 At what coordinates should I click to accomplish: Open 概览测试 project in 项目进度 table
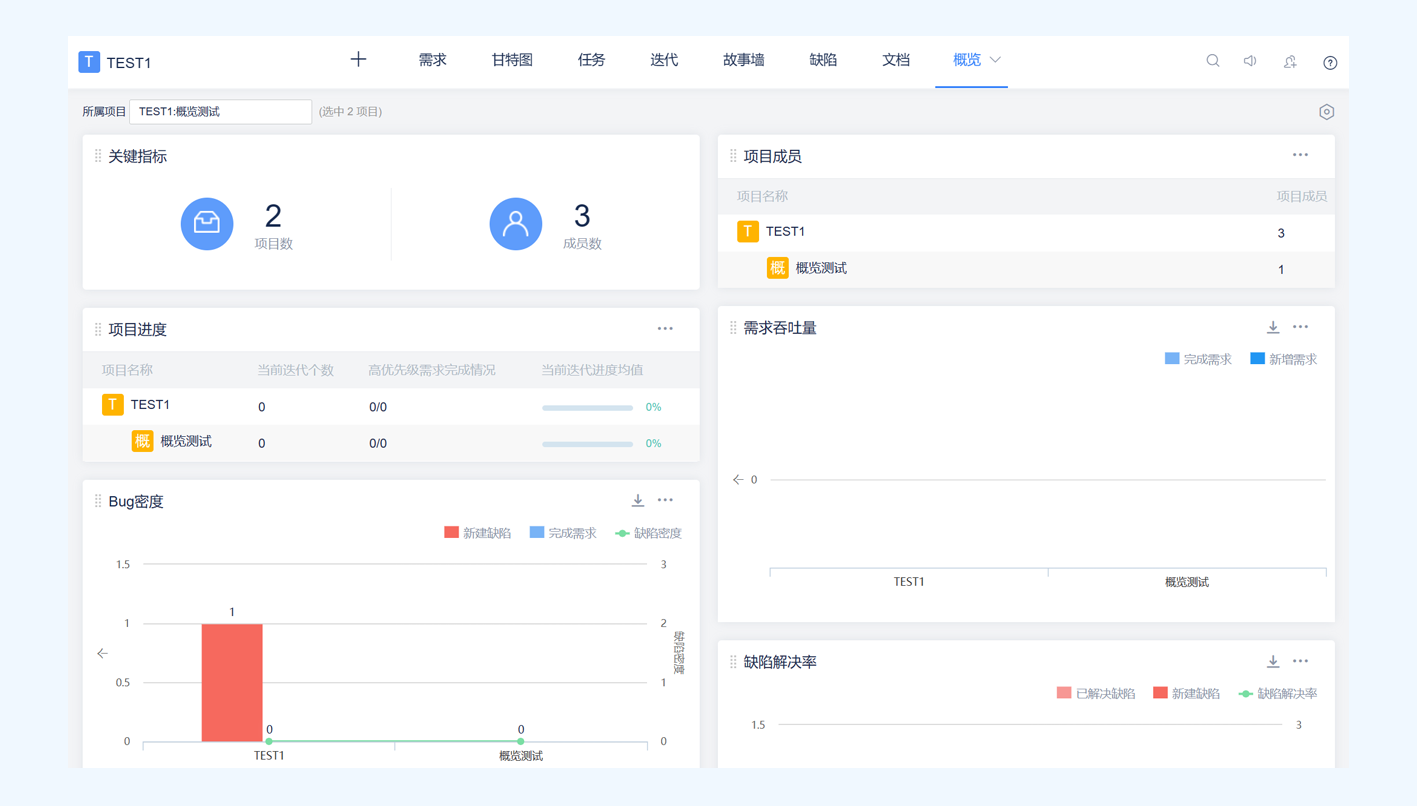click(186, 441)
